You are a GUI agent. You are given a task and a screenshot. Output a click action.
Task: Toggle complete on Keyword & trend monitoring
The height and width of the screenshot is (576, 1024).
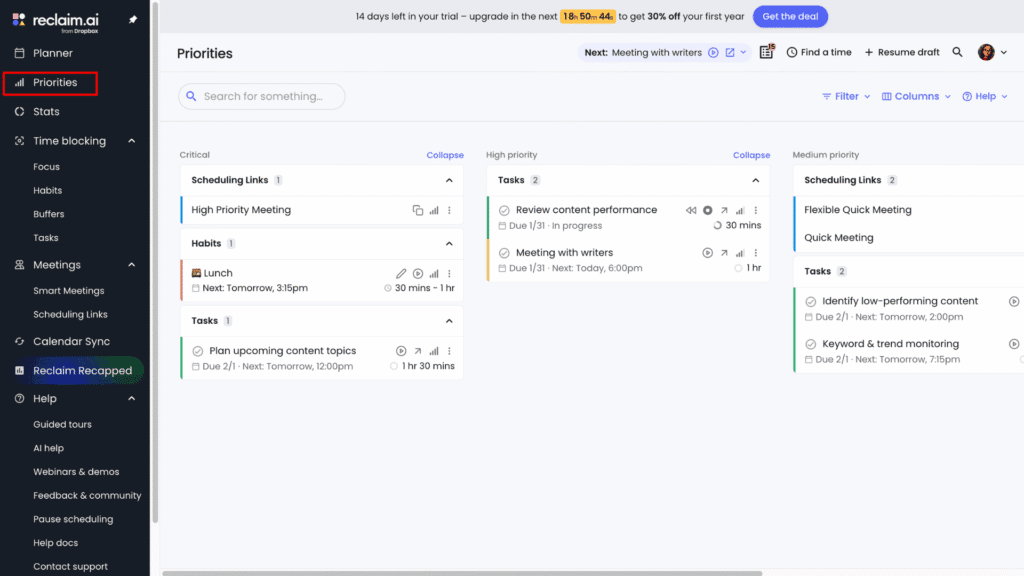812,343
